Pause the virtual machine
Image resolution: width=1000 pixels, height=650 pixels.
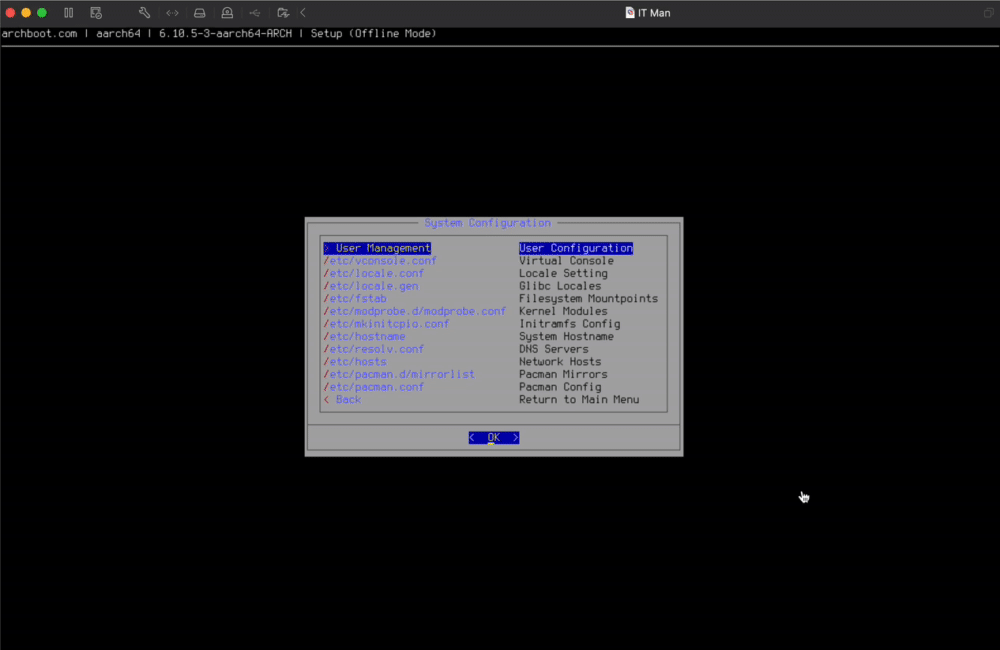click(x=68, y=12)
